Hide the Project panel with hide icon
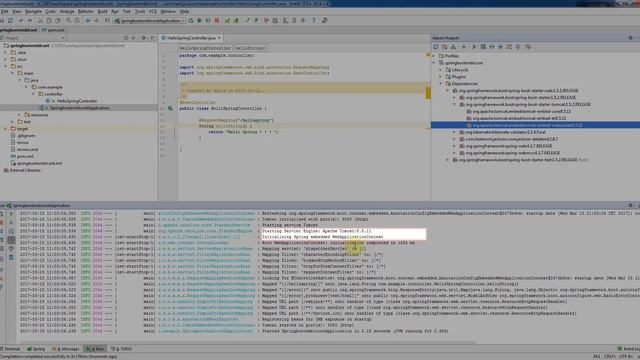640x360 pixels. point(153,38)
